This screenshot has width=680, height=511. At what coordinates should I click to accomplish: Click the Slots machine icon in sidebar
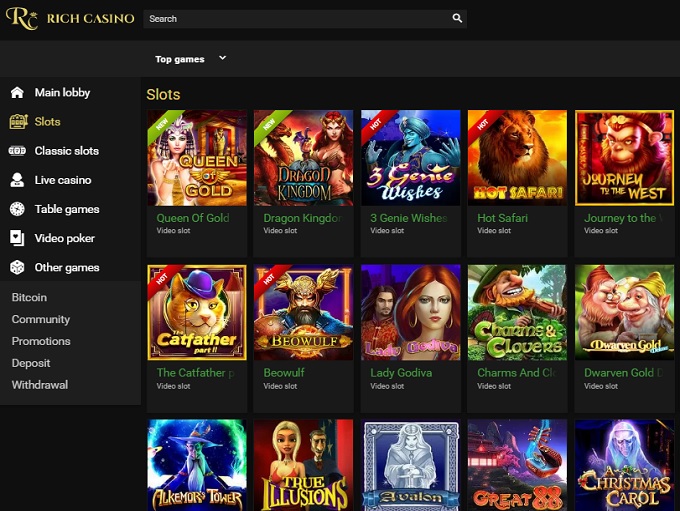(x=17, y=122)
